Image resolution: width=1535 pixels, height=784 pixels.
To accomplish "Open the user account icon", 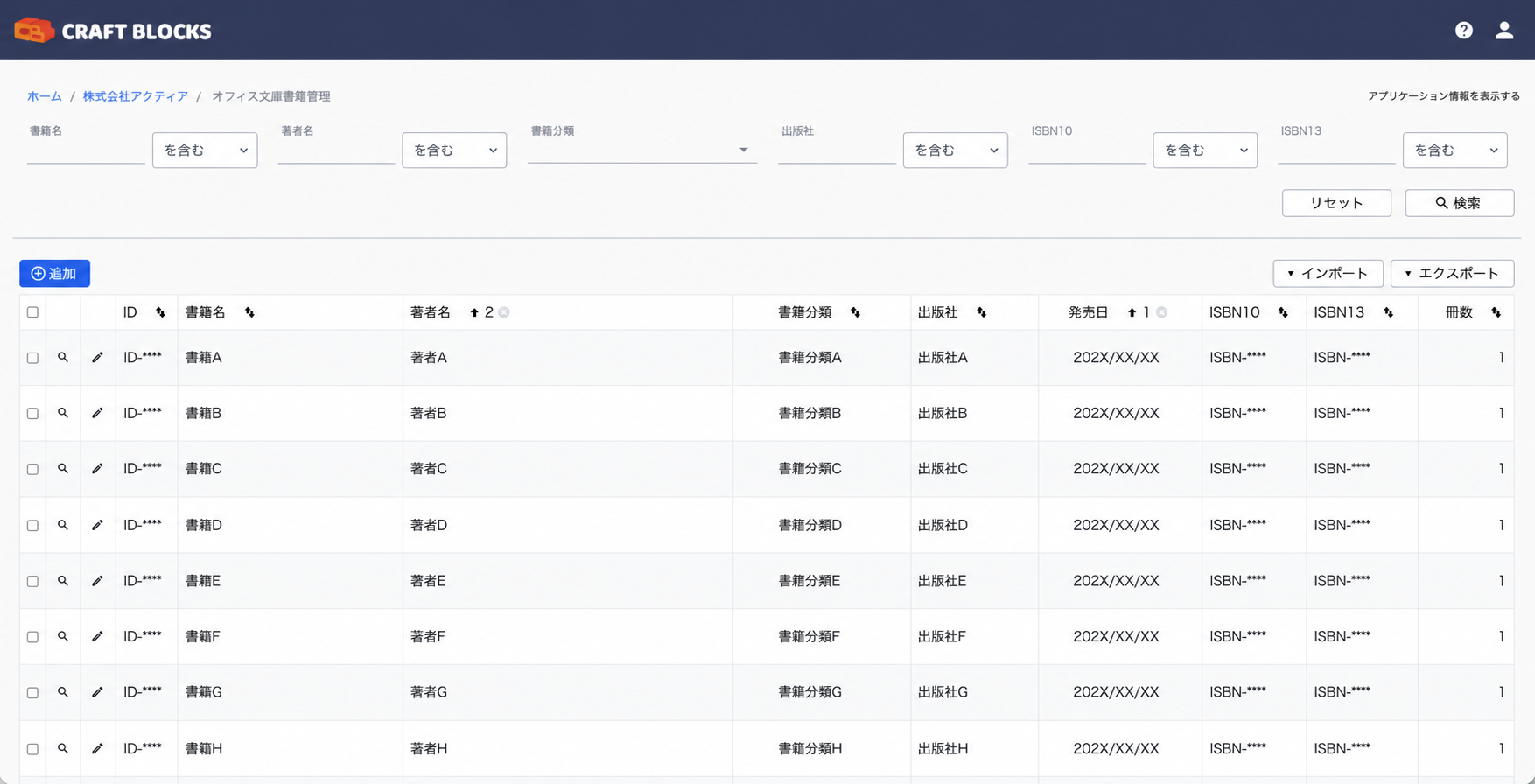I will pyautogui.click(x=1503, y=31).
